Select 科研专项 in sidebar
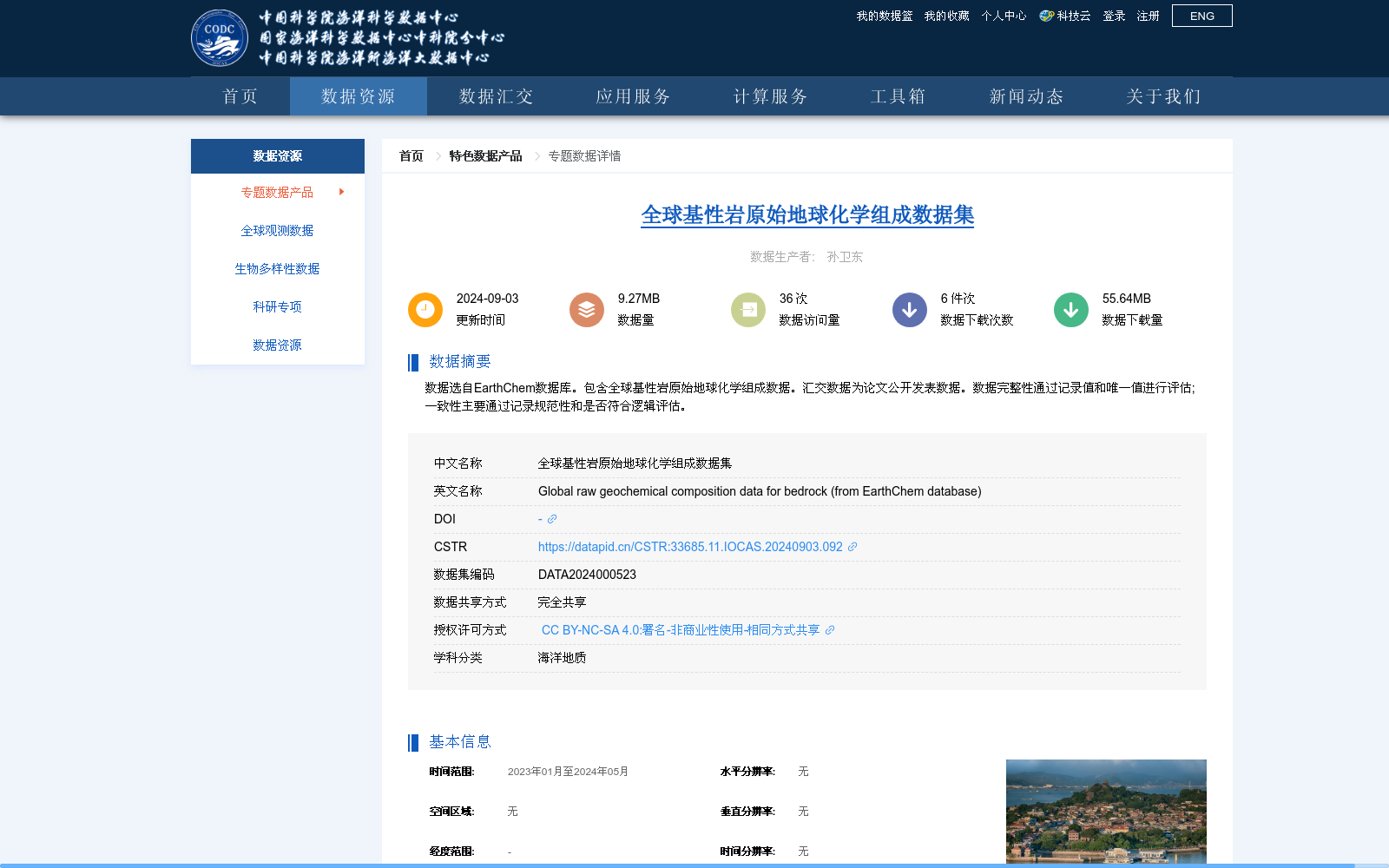 277,306
